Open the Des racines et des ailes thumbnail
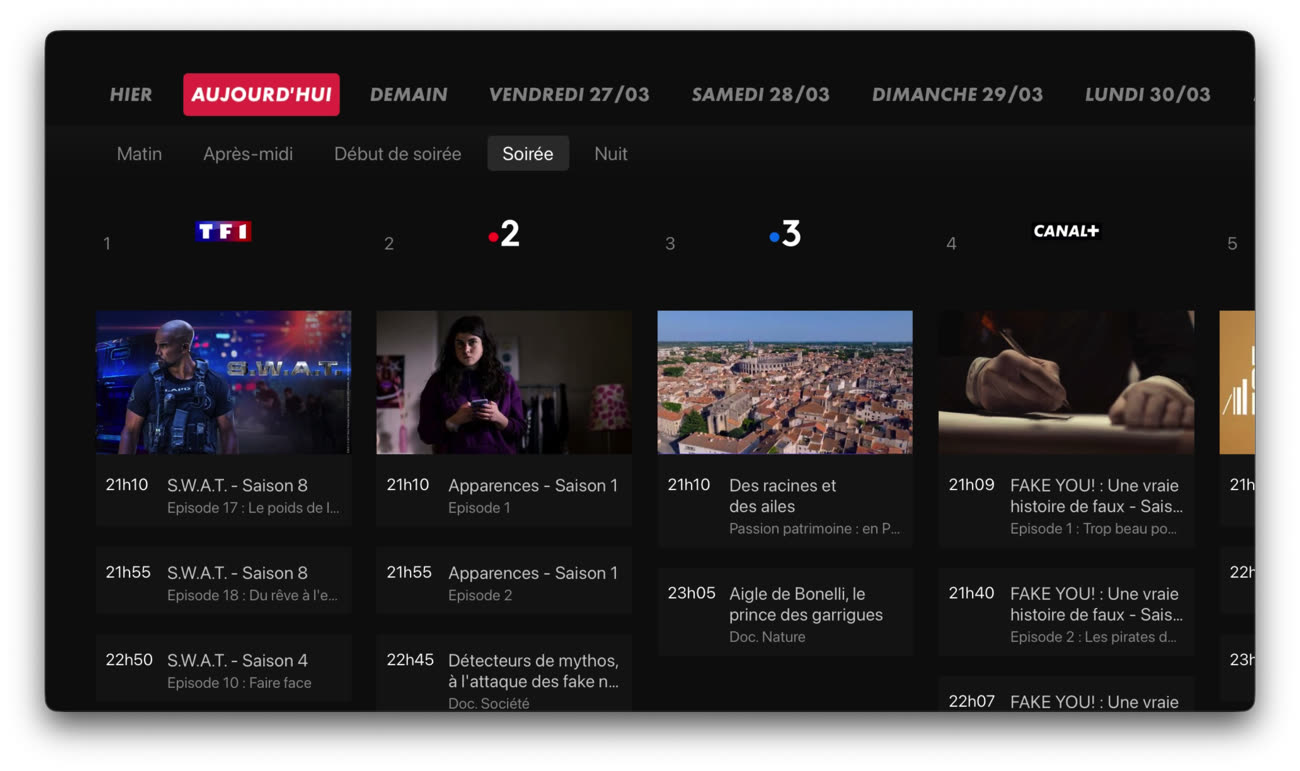The height and width of the screenshot is (771, 1300). coord(785,382)
